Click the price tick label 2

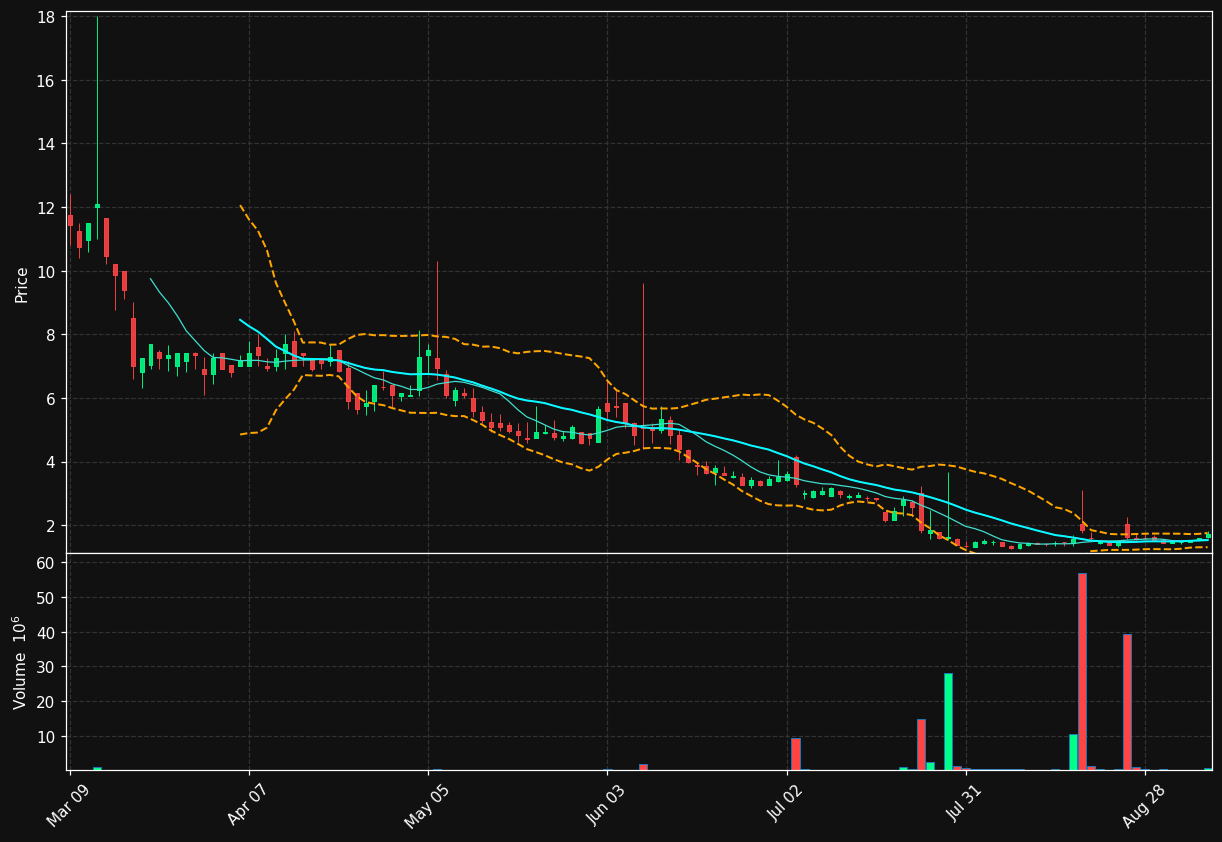point(51,526)
